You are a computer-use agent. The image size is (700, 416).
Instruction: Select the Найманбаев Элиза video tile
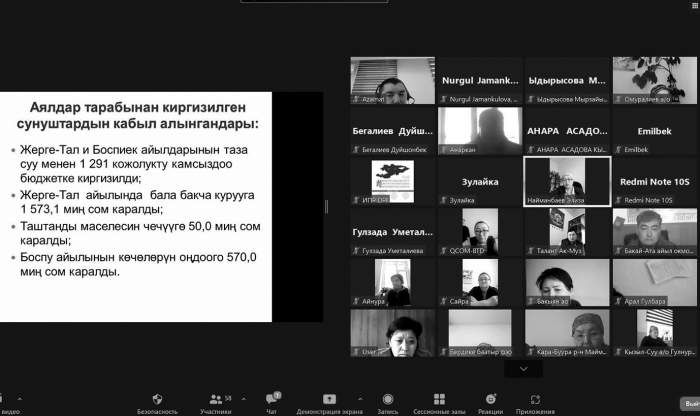pos(567,182)
